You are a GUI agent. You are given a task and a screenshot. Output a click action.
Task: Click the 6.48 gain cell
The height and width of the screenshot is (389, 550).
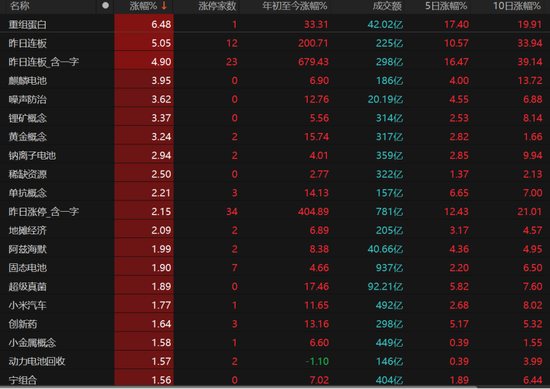(x=144, y=24)
